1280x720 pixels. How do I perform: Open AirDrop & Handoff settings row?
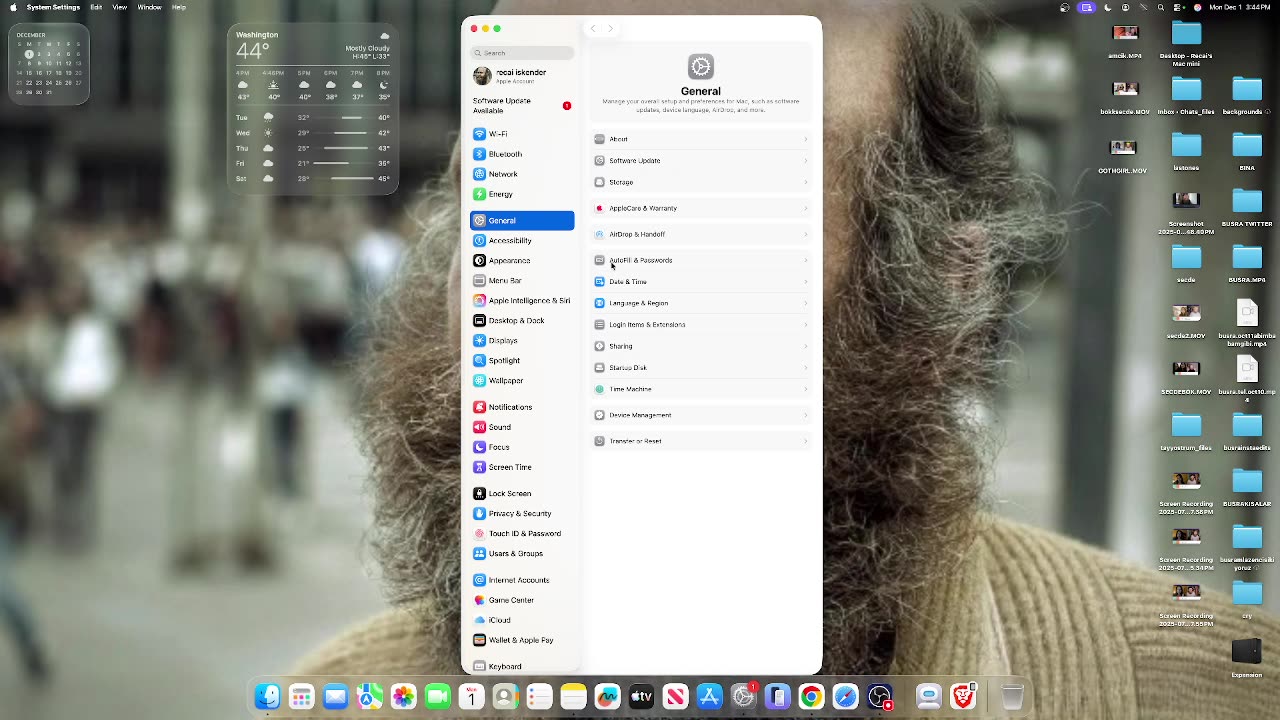pyautogui.click(x=700, y=234)
